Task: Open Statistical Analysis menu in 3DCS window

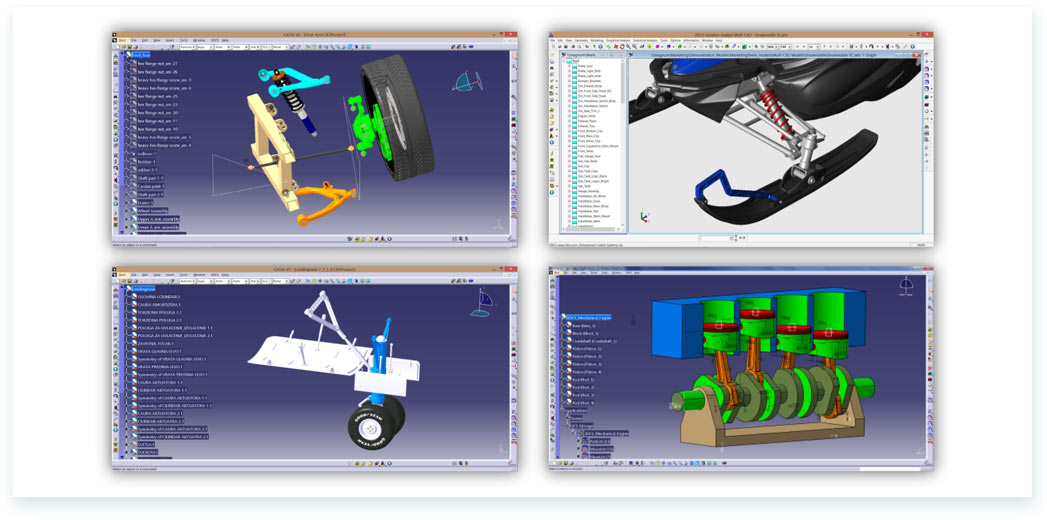Action: tap(645, 41)
